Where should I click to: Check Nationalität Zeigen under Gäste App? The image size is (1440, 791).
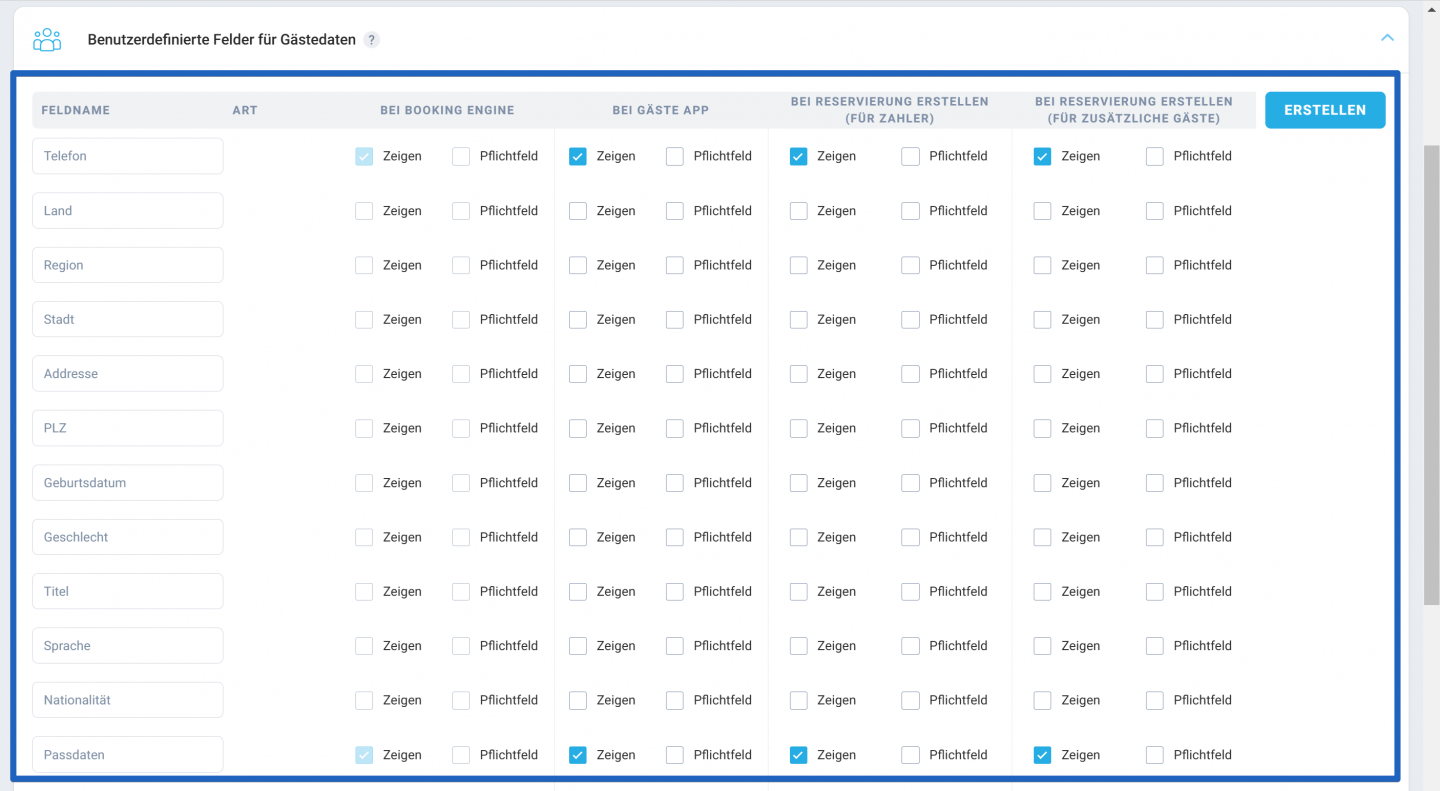(x=578, y=700)
